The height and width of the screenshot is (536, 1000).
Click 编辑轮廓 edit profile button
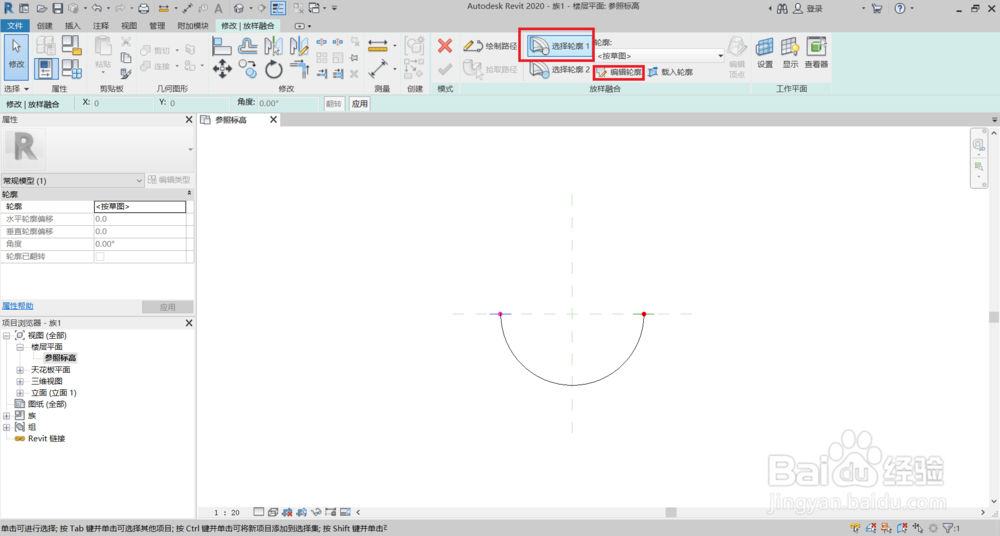pyautogui.click(x=619, y=72)
